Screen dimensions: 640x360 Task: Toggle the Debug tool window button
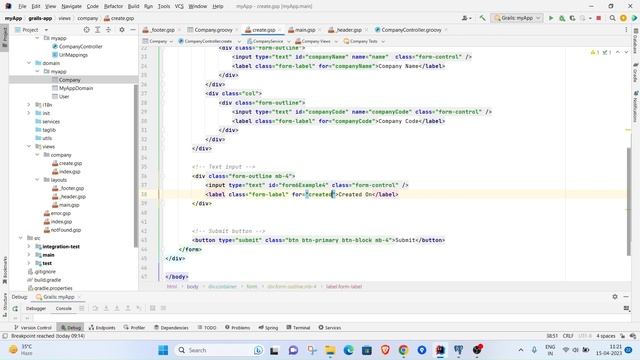pos(71,327)
